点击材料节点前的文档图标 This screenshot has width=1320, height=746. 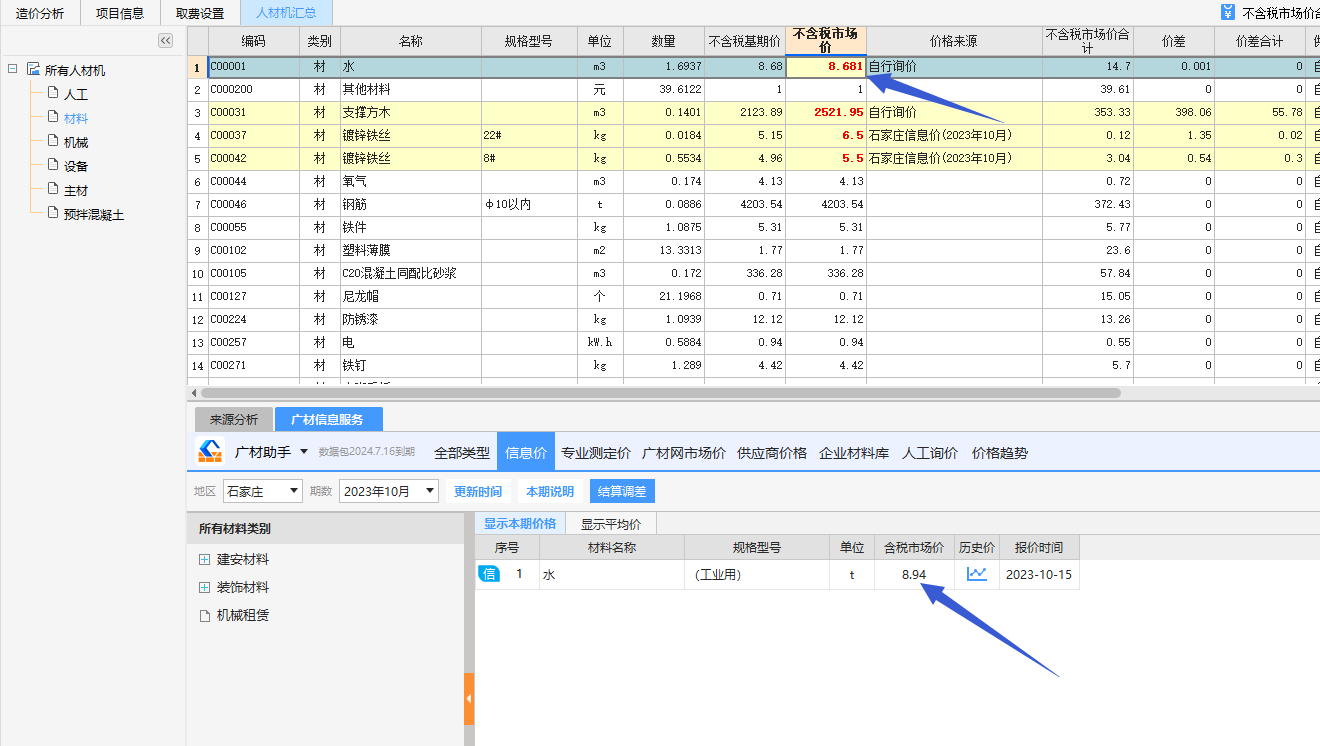55,117
